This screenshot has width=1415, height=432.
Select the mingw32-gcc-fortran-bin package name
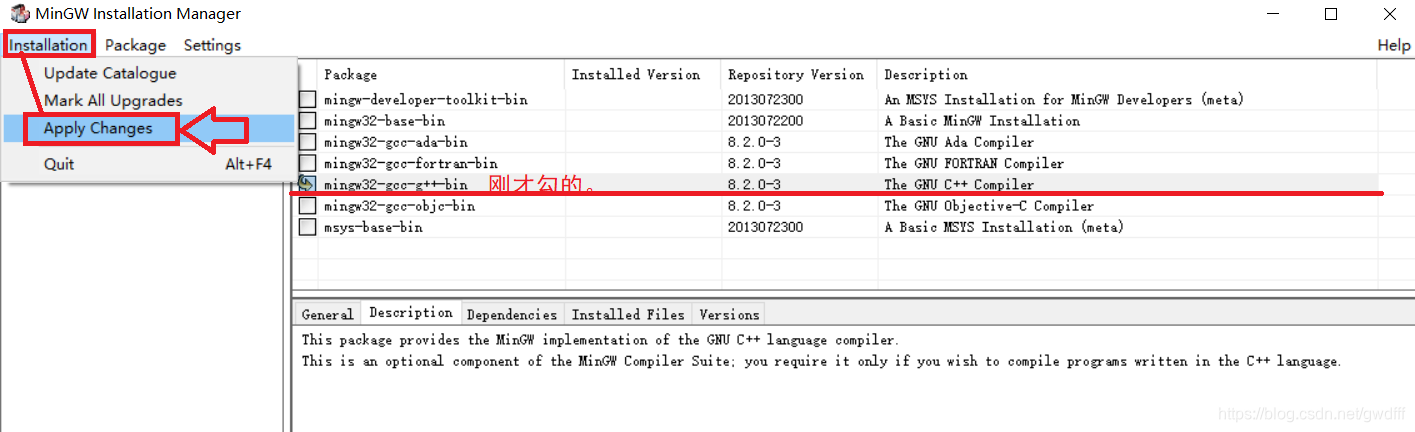tap(410, 163)
